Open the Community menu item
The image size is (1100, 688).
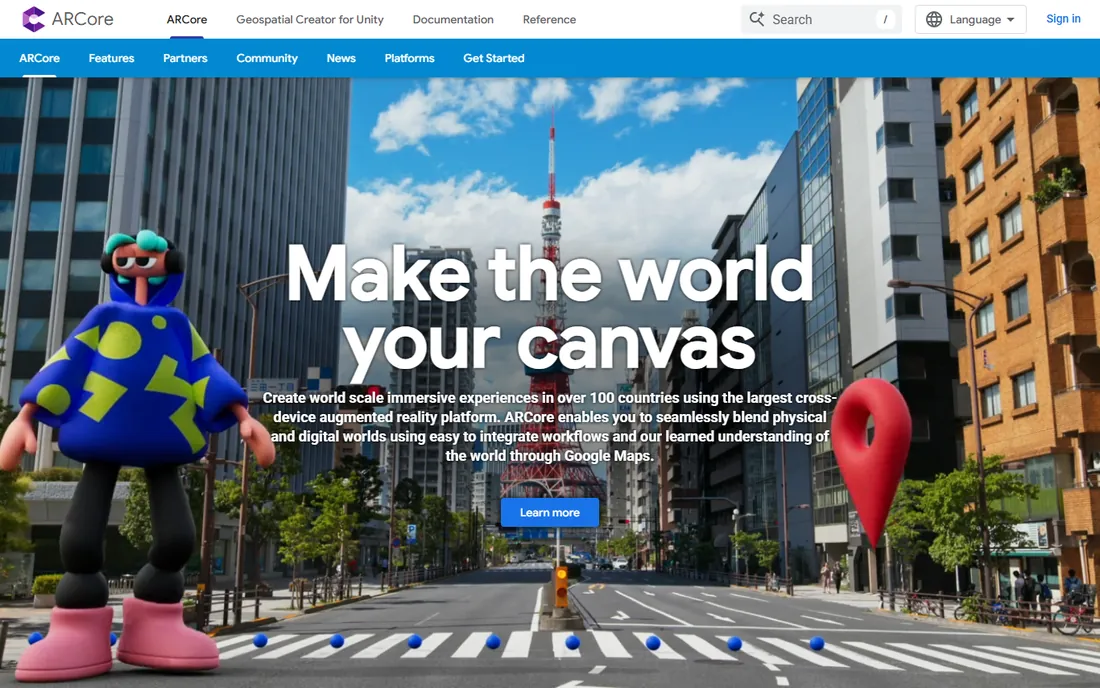[267, 58]
